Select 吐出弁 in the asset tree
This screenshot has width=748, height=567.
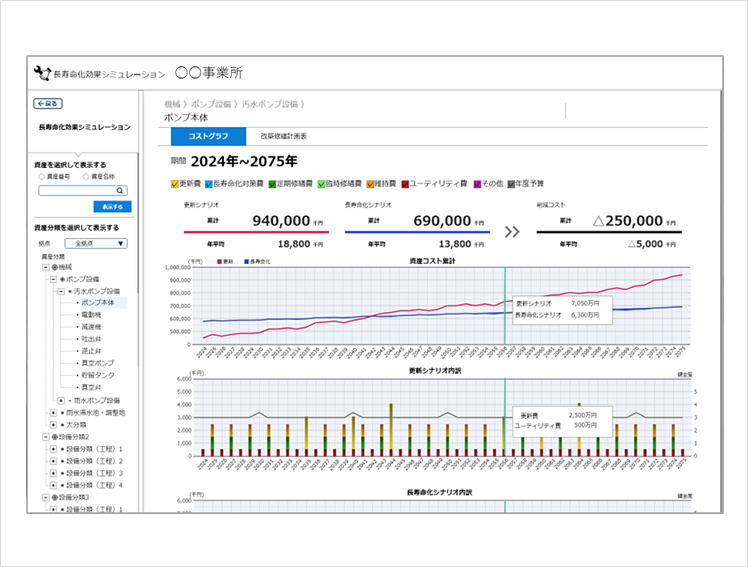pos(91,339)
